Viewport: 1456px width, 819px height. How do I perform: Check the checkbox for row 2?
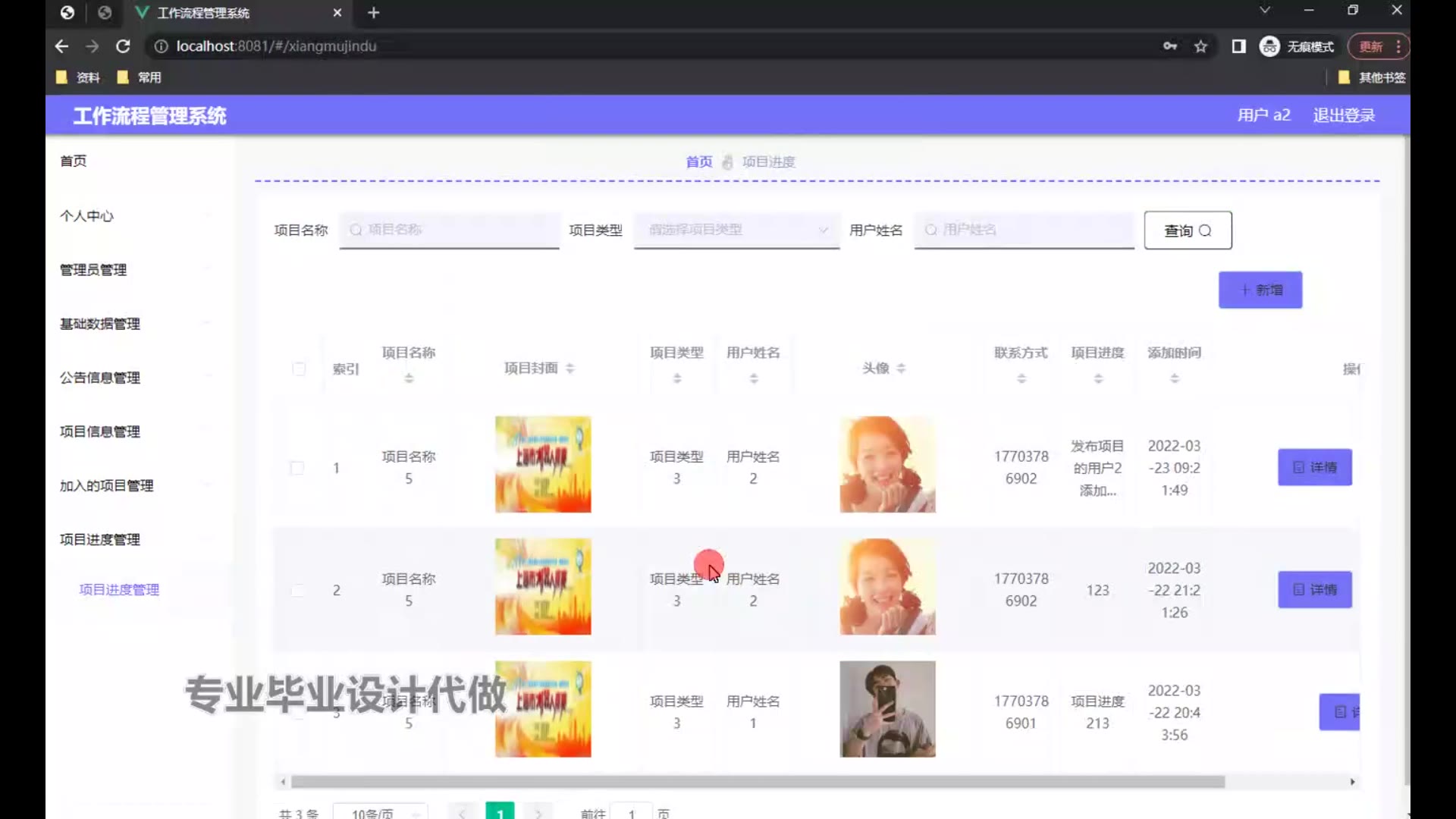tap(297, 591)
